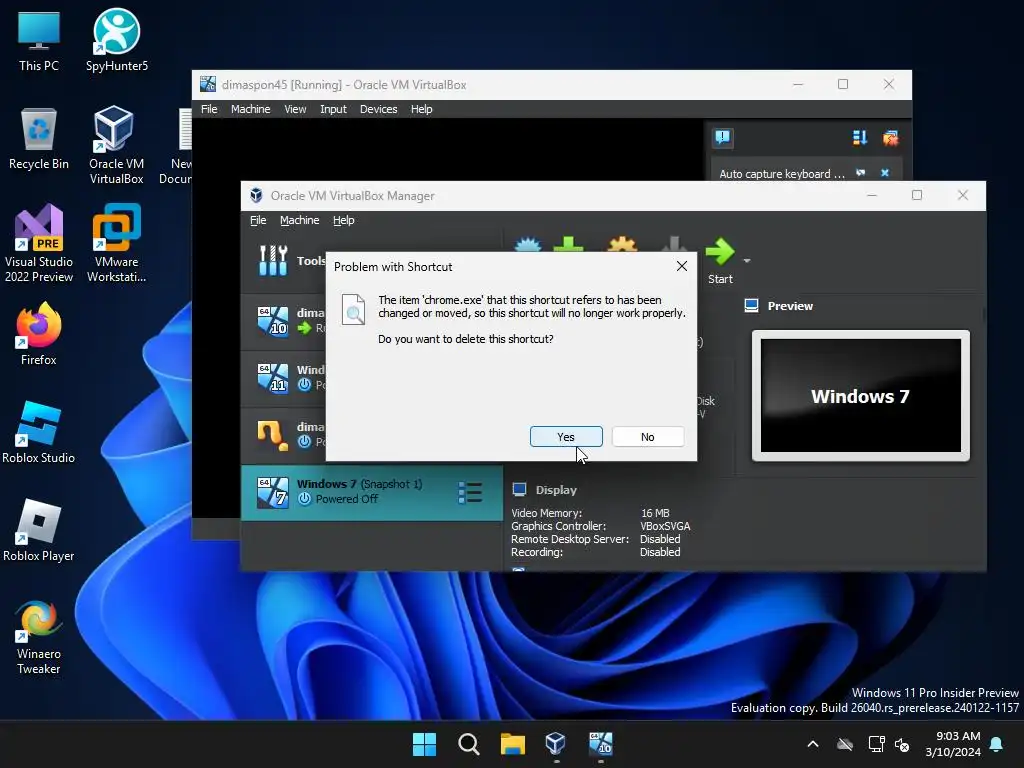Select the Windows 10 VM icon in list

[x=272, y=321]
